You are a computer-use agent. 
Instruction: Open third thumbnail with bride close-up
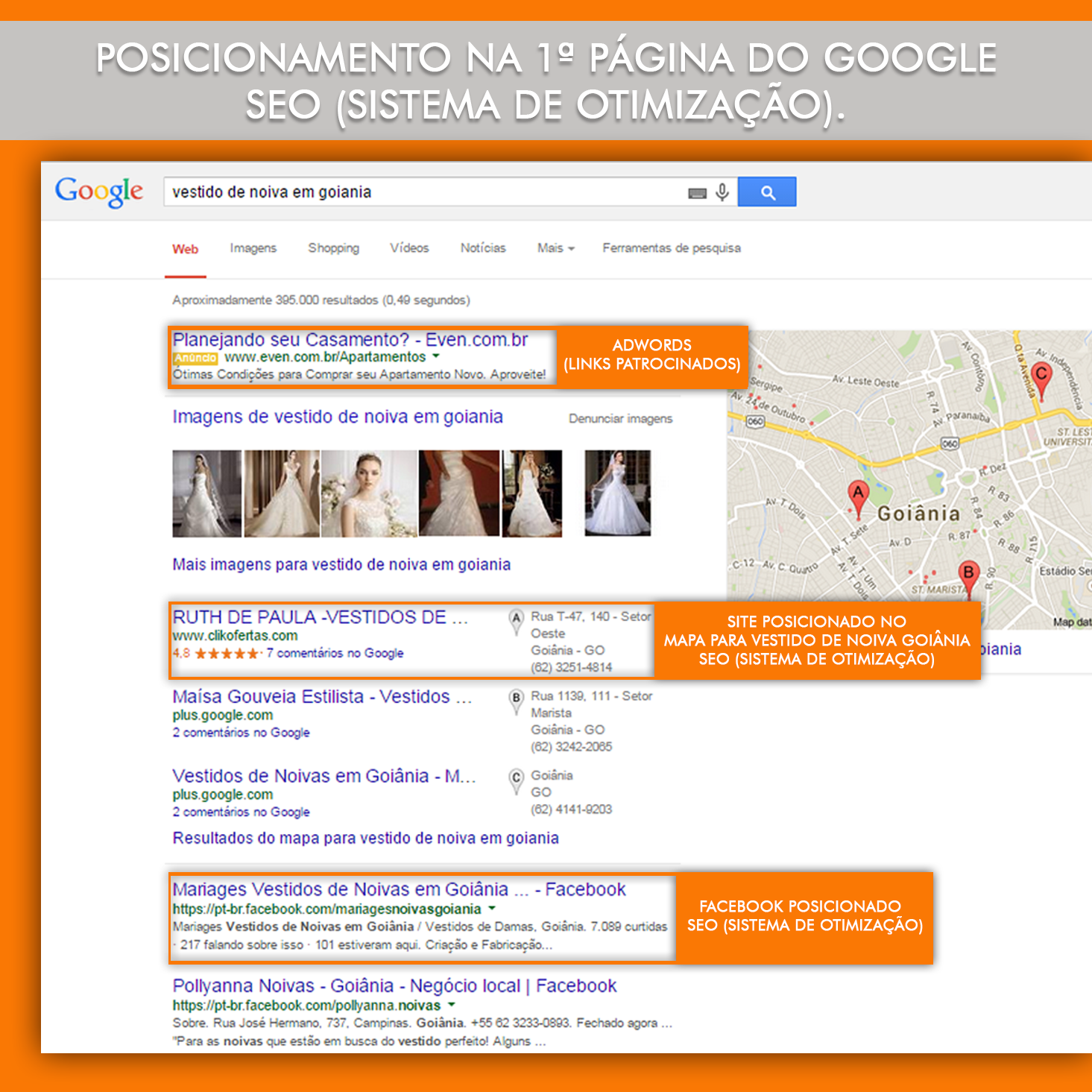pyautogui.click(x=369, y=493)
